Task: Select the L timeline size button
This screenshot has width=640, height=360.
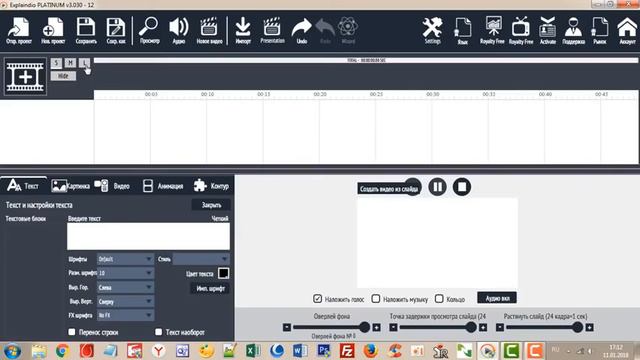Action: point(84,63)
